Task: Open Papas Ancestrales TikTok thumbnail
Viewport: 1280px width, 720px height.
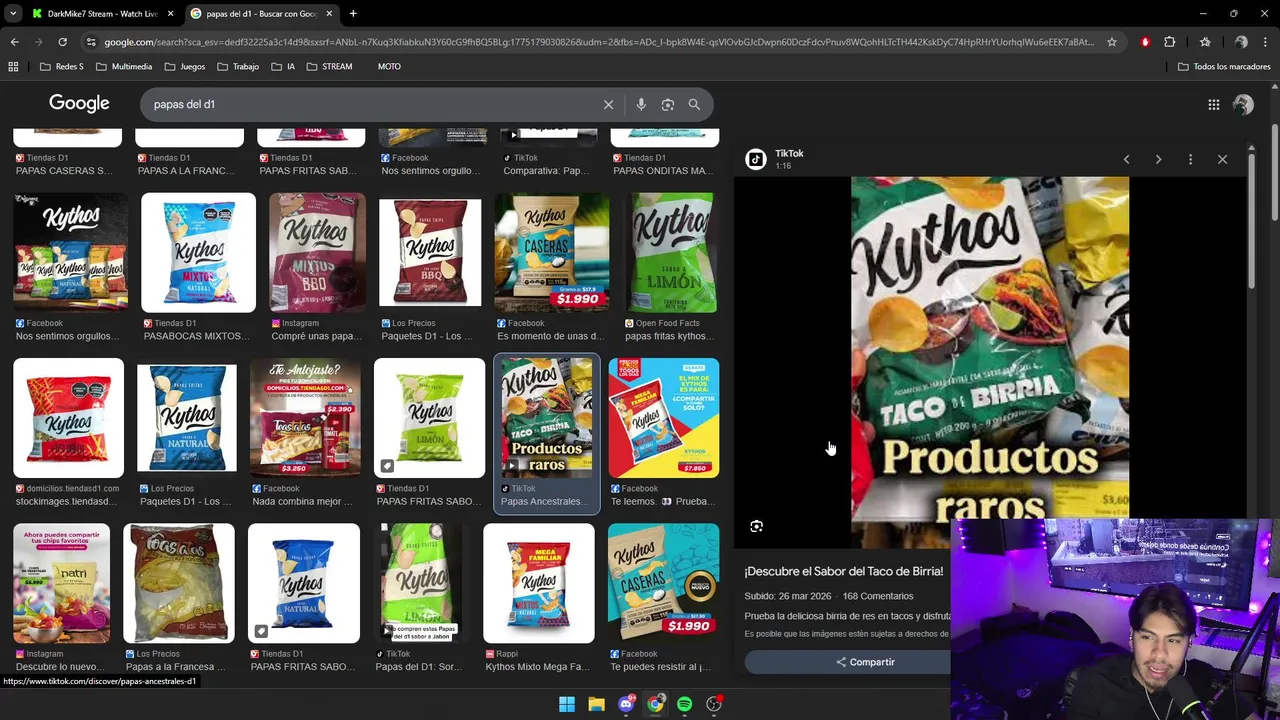Action: [x=547, y=418]
